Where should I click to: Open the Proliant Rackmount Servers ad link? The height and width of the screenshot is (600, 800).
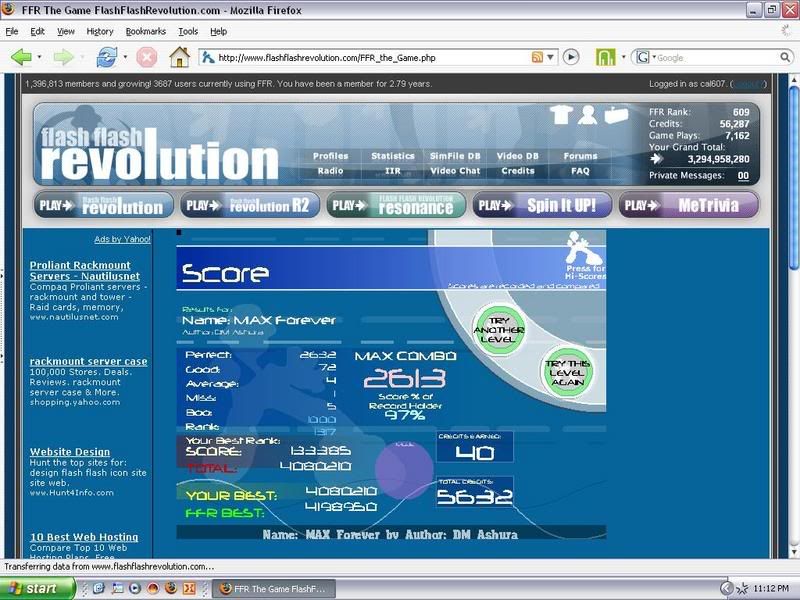(84, 270)
